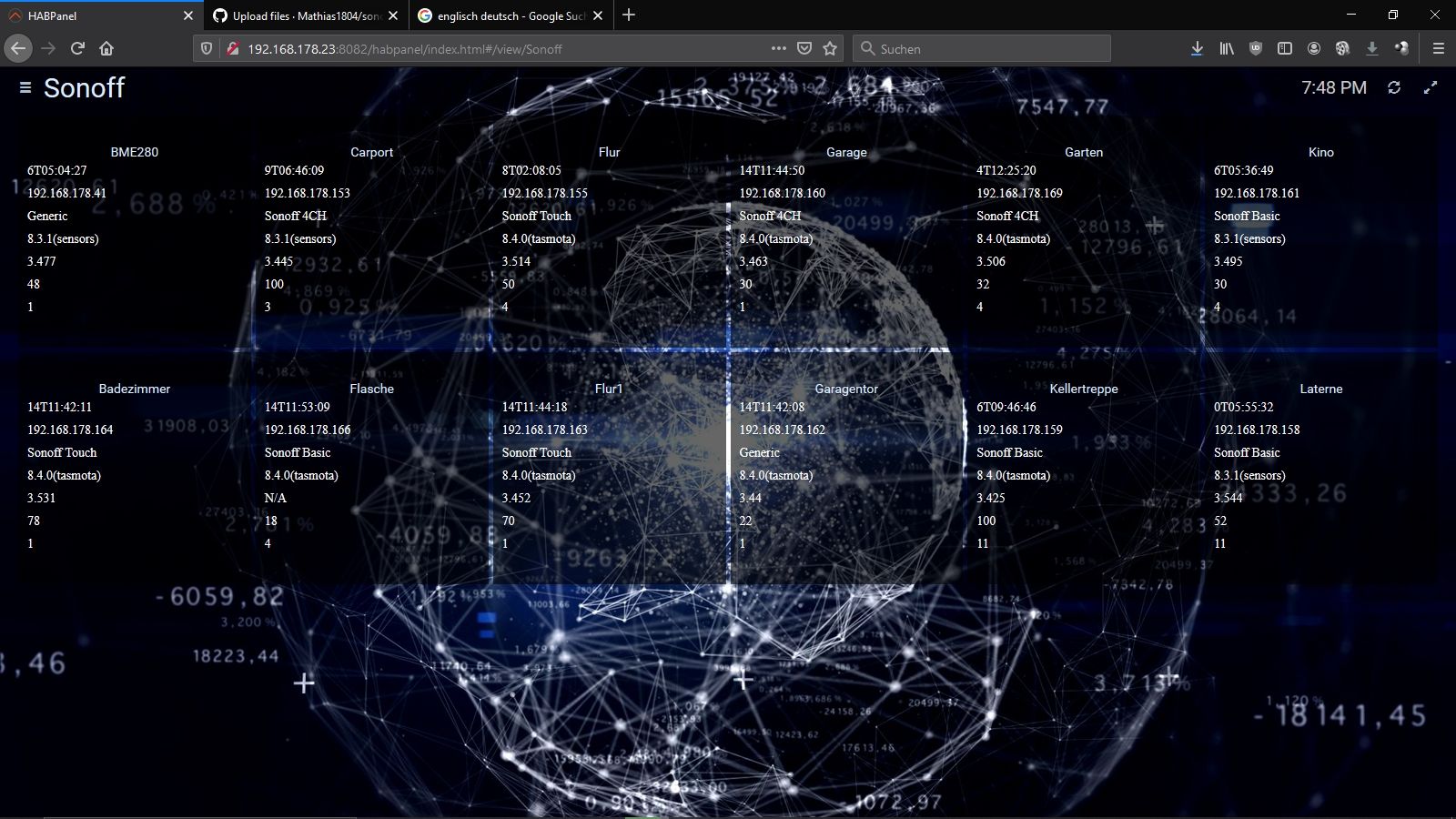Click the uptime value 6T05:04:27
Image resolution: width=1456 pixels, height=819 pixels.
click(57, 170)
